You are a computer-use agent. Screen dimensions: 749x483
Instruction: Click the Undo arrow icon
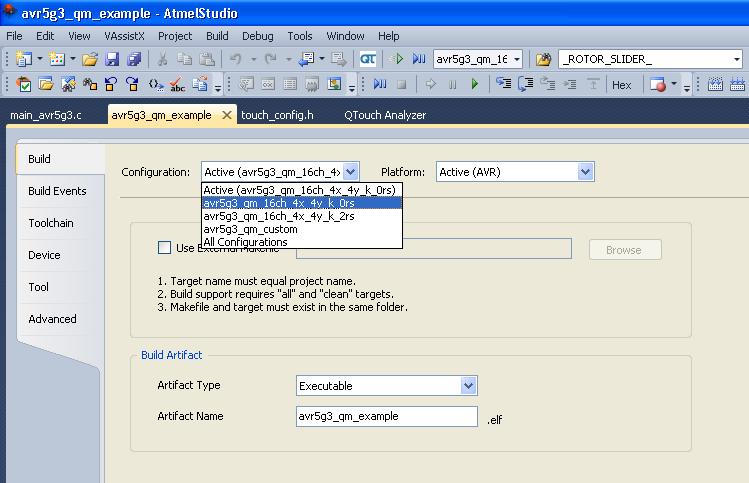(235, 59)
